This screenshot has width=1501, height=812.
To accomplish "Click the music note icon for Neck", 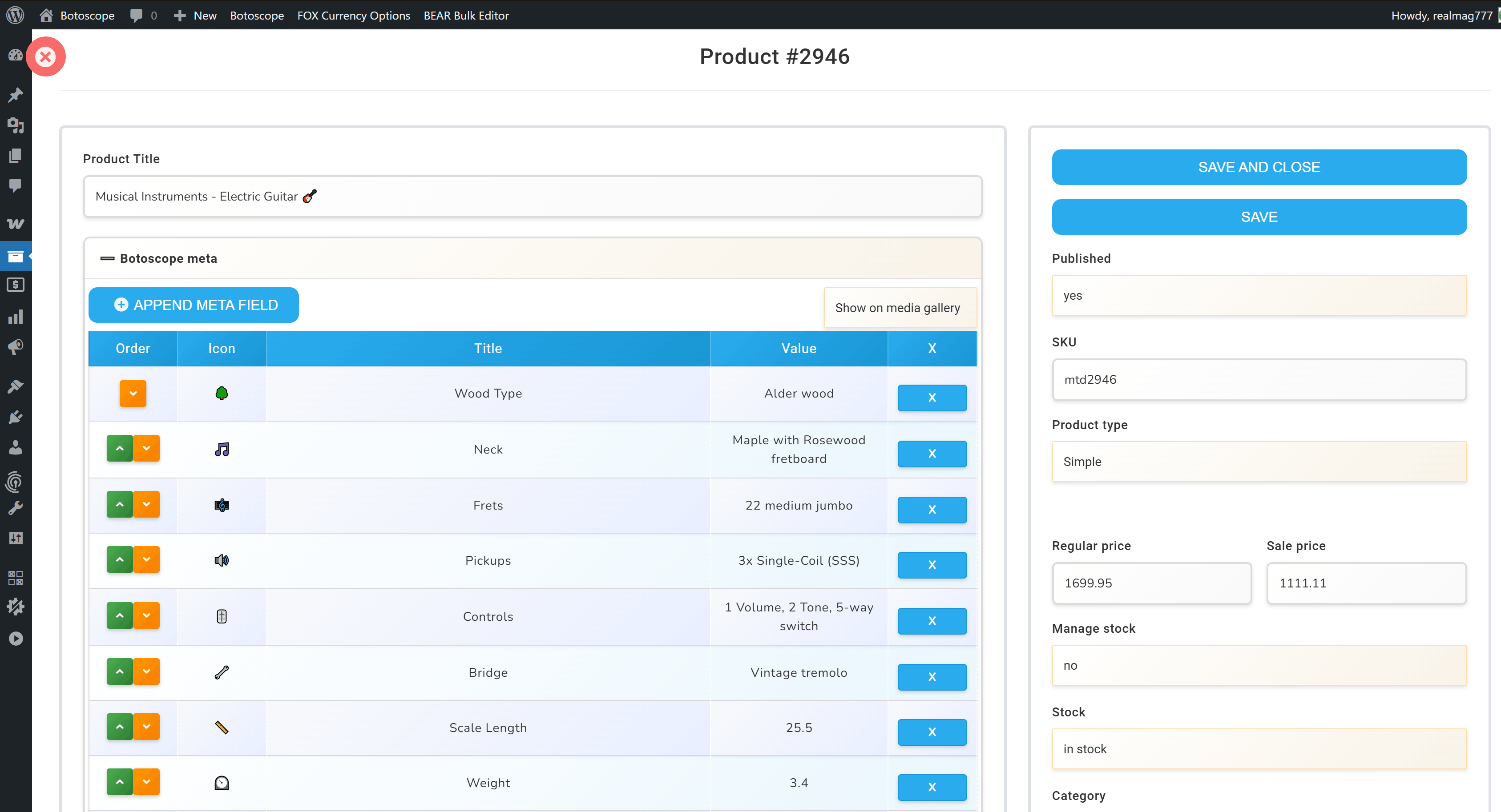I will click(222, 449).
